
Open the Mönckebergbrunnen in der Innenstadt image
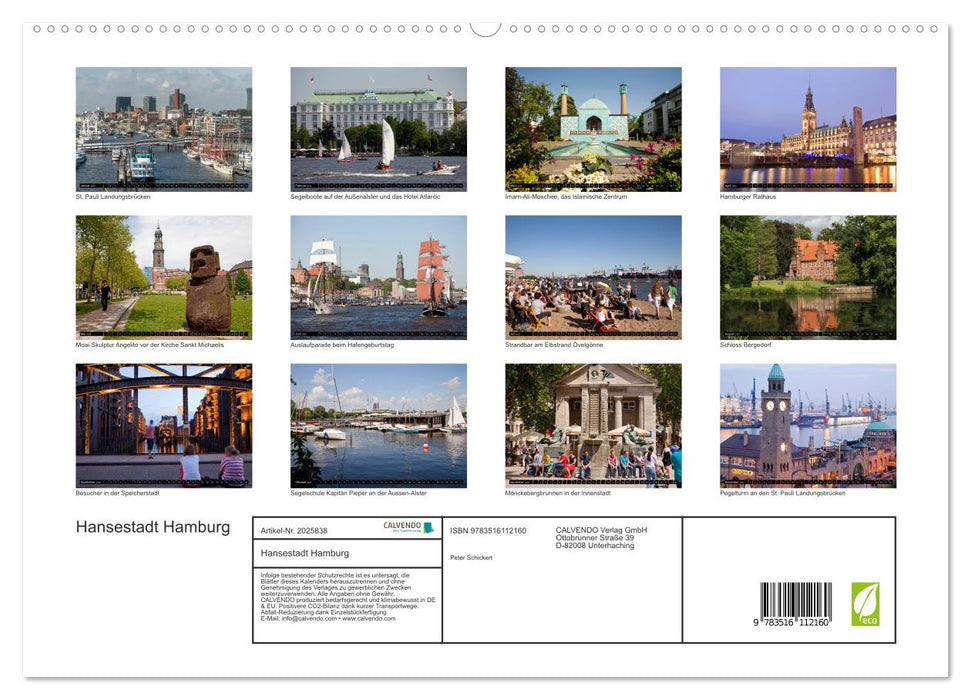click(x=593, y=424)
